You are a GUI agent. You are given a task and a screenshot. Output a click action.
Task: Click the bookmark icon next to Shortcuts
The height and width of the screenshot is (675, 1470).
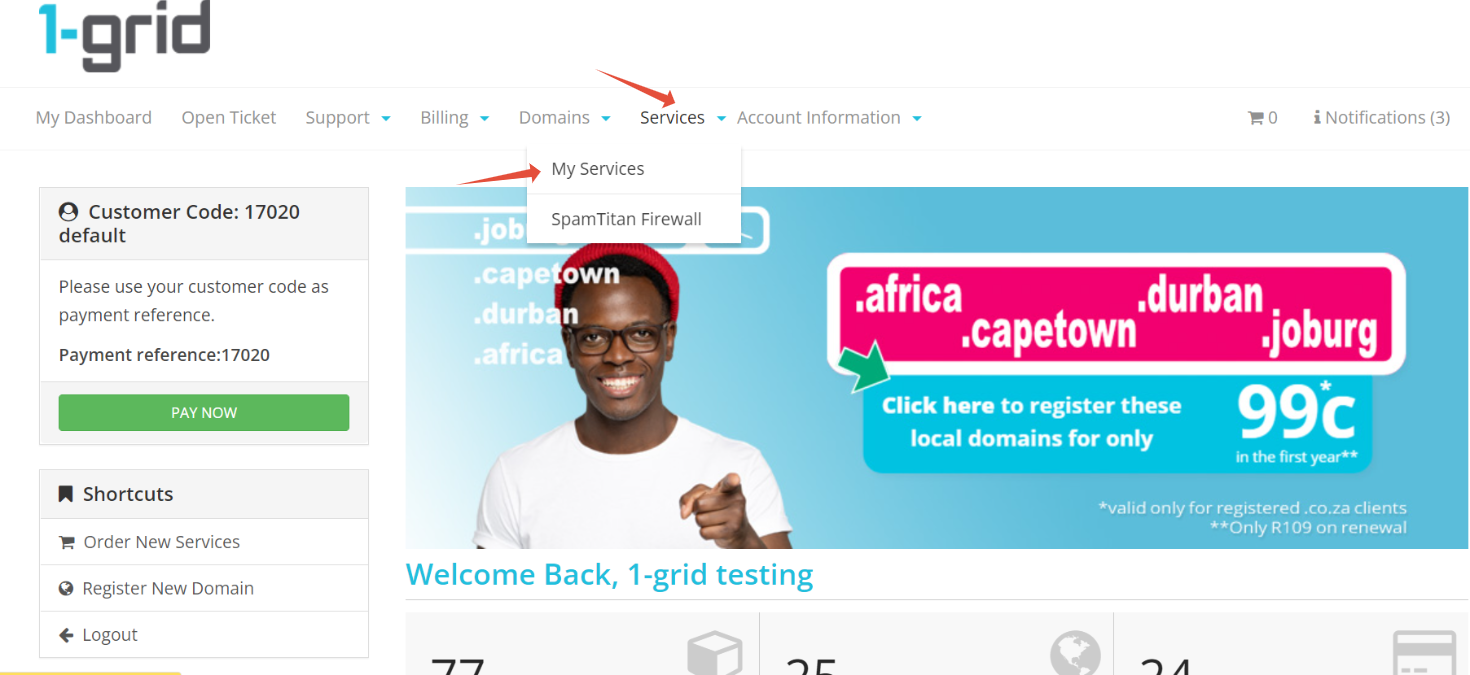click(66, 494)
